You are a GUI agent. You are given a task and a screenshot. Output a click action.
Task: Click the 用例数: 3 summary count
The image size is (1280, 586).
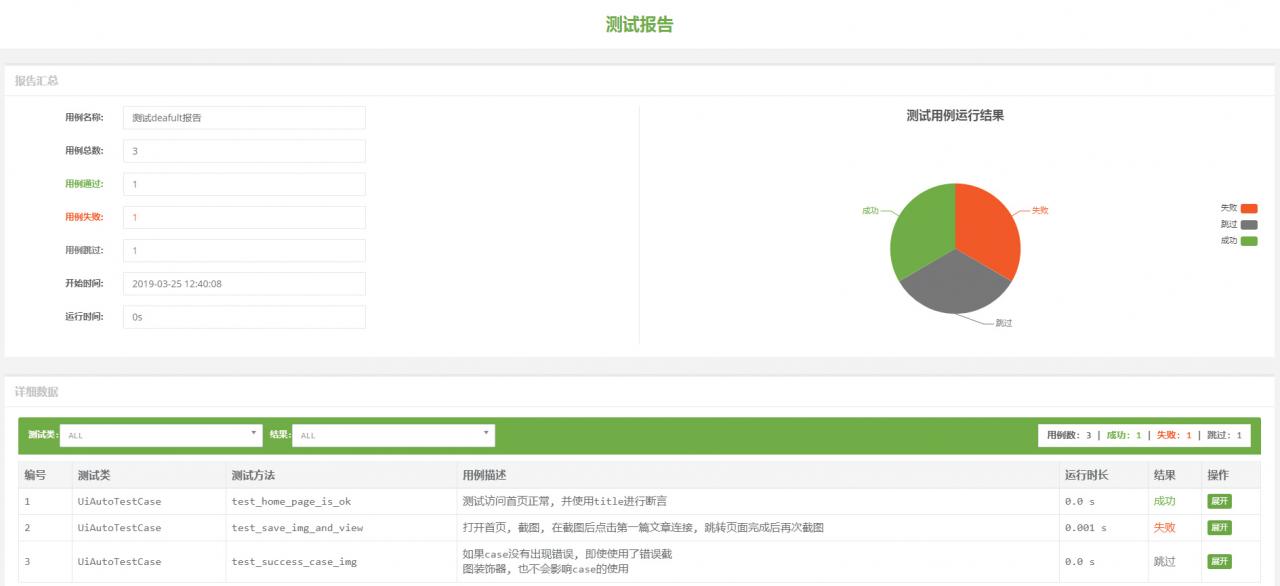click(x=1069, y=435)
